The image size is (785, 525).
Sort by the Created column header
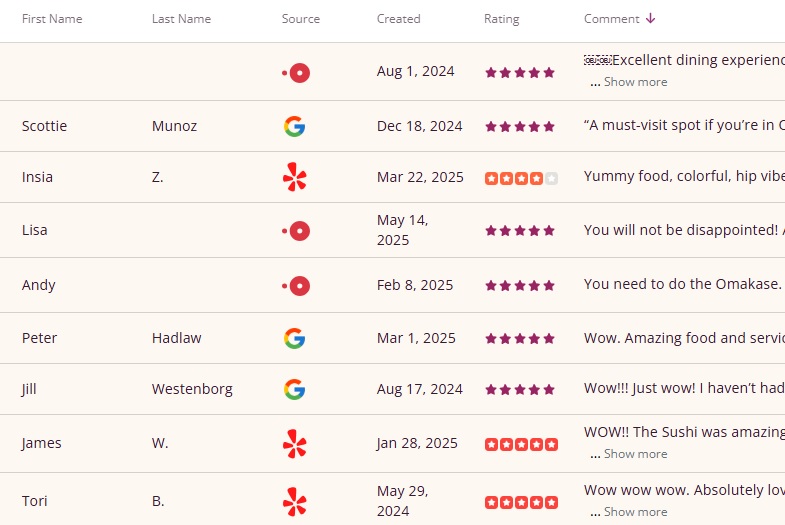[x=398, y=19]
